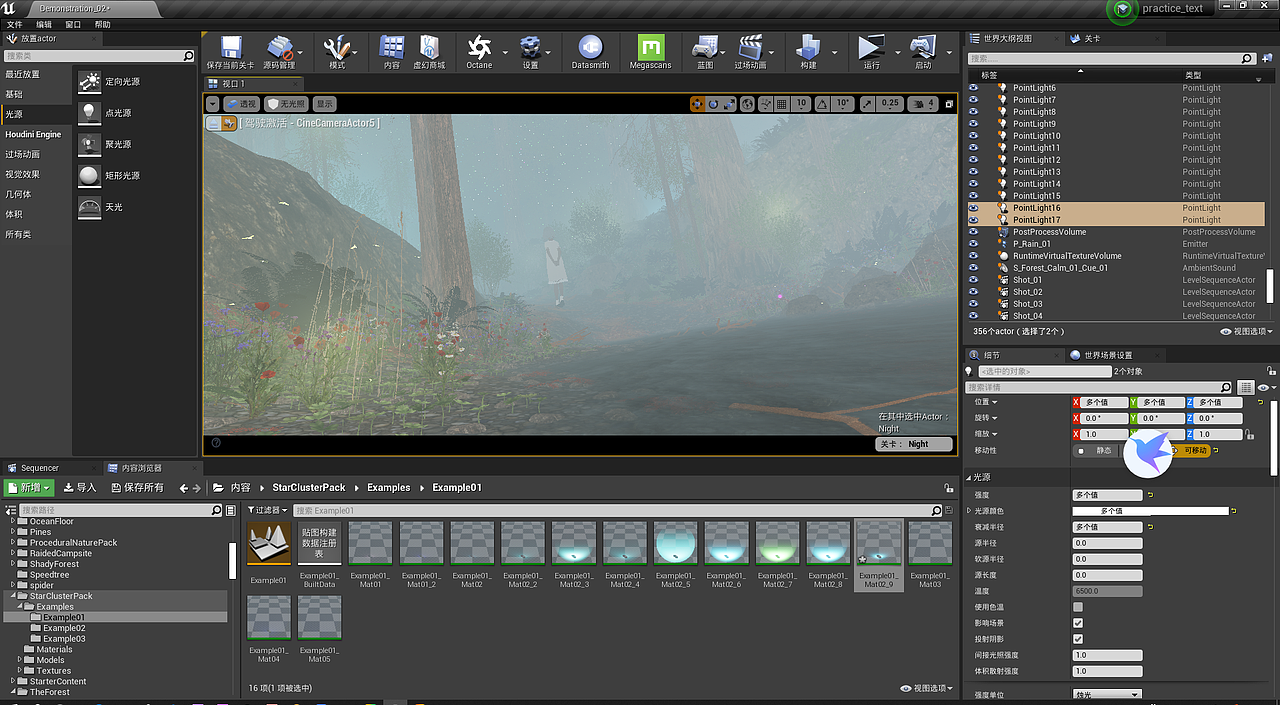Toggle grid snapping icon in viewport toolbar
1280x705 pixels.
click(782, 104)
